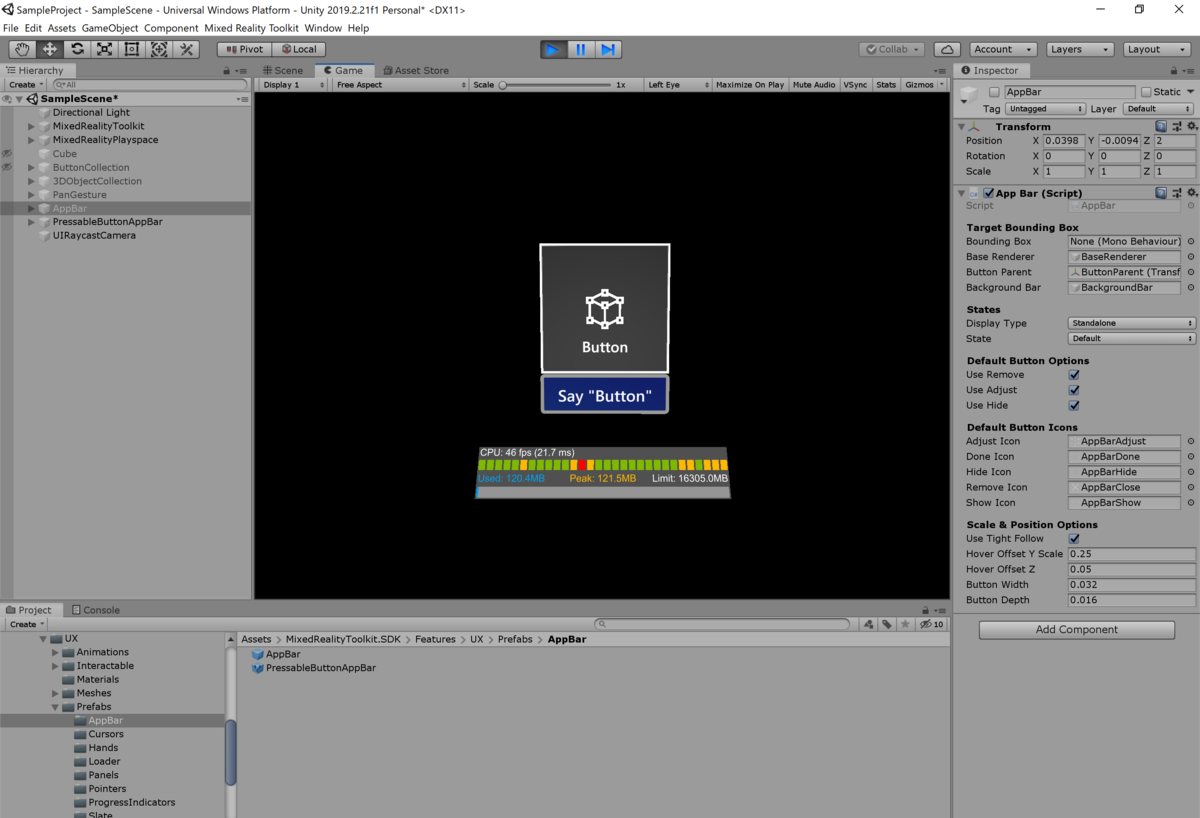Toggle Use Remove checkbox
1200x818 pixels.
tap(1074, 375)
